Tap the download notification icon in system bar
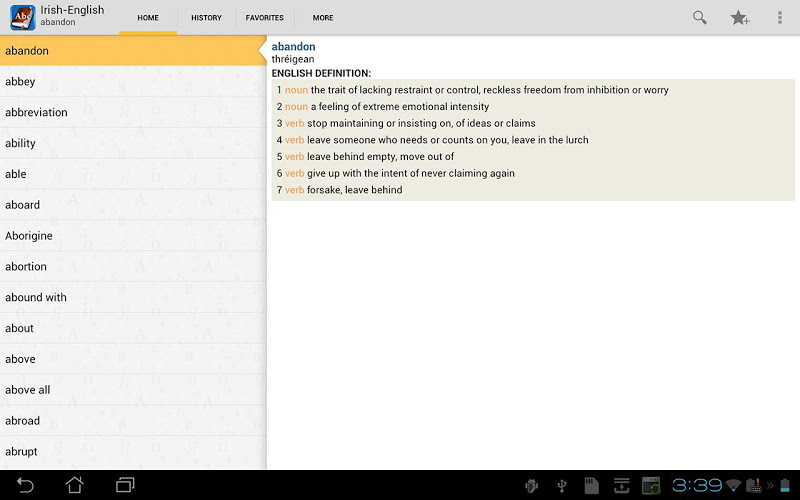The height and width of the screenshot is (500, 800). [x=621, y=486]
